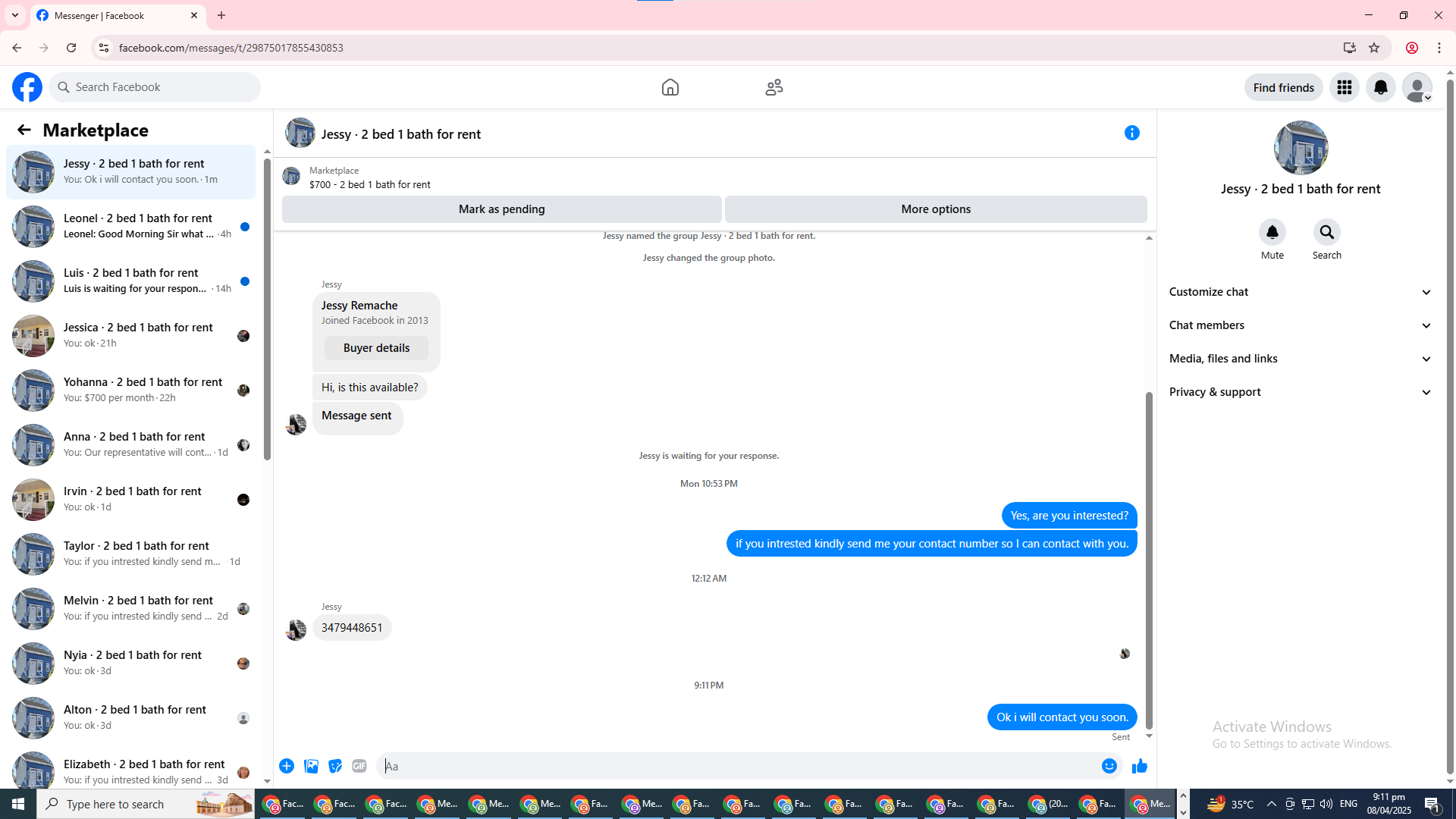Open the Friends tab

[x=773, y=88]
